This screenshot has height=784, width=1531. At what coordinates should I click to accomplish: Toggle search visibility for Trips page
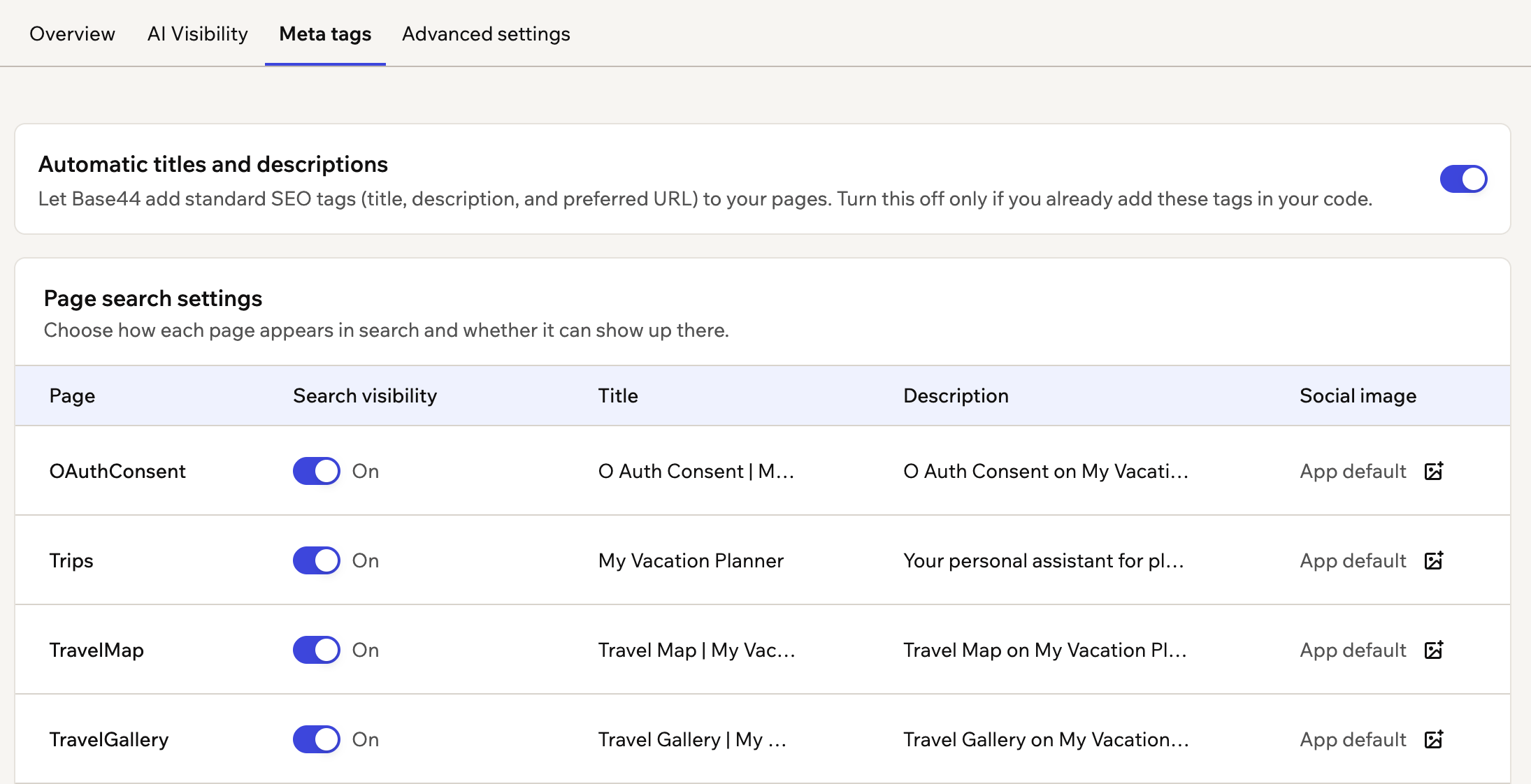[x=317, y=560]
